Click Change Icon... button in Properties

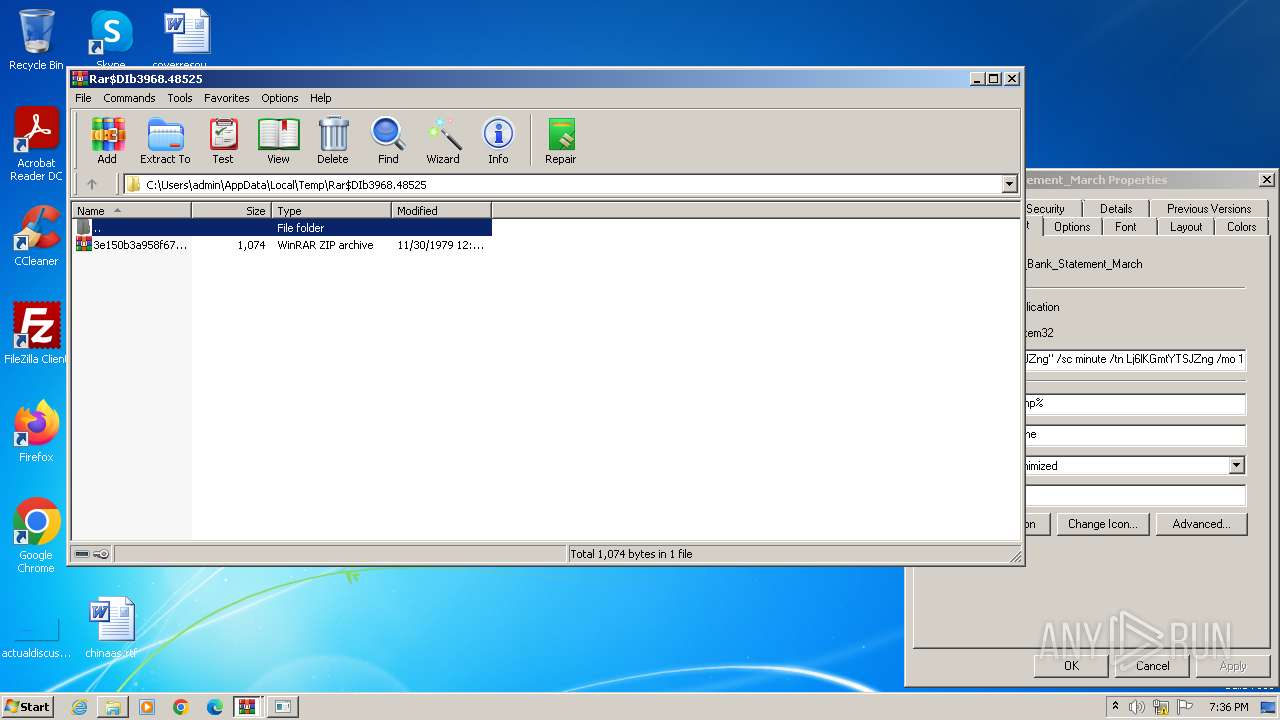click(1103, 524)
